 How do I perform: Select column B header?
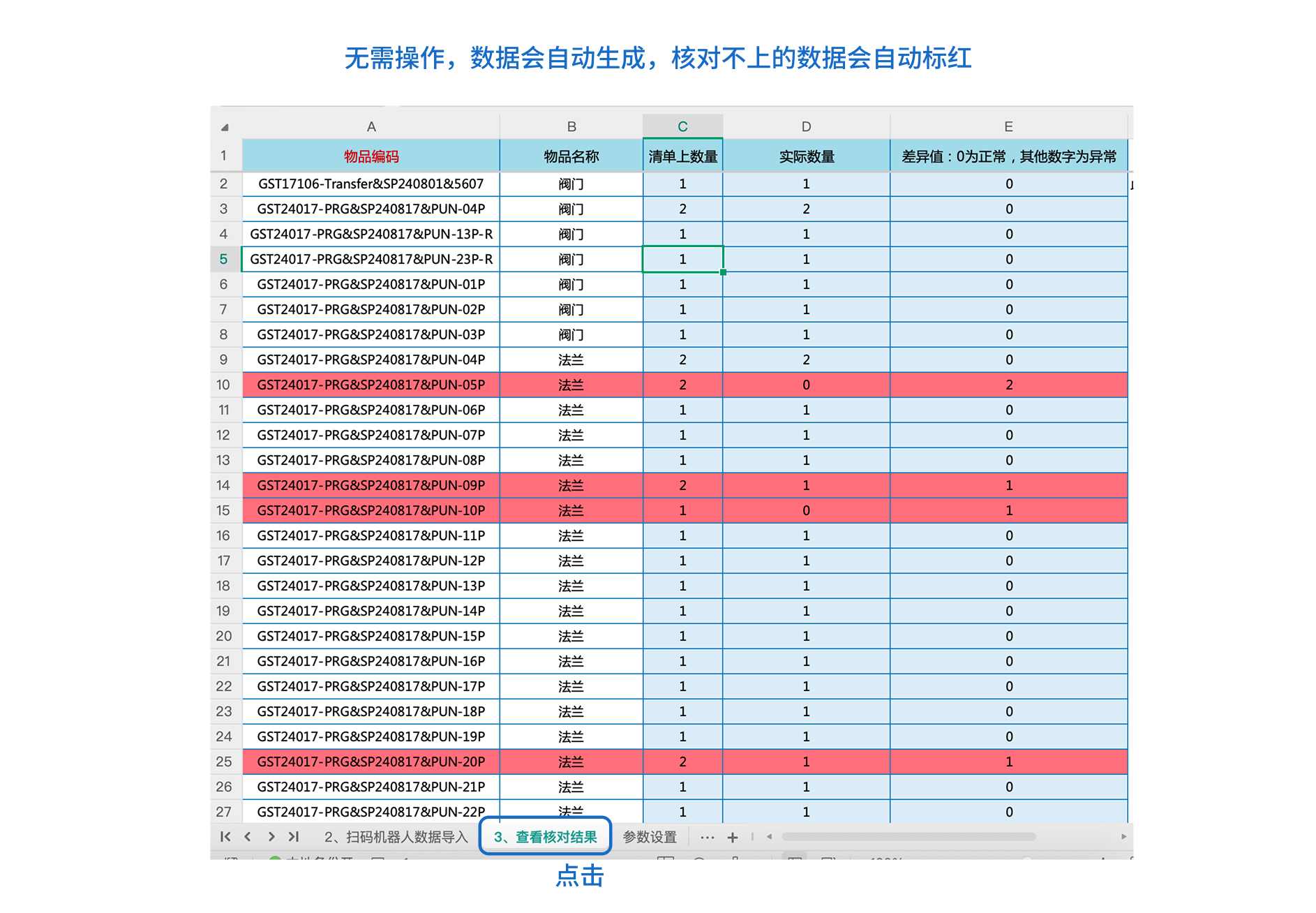pyautogui.click(x=571, y=127)
